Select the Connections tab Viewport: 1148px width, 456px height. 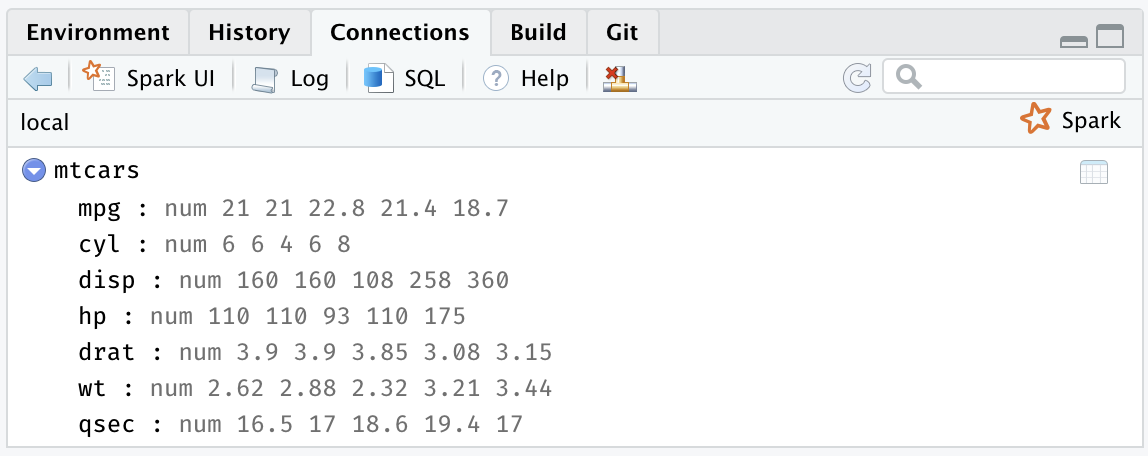400,33
